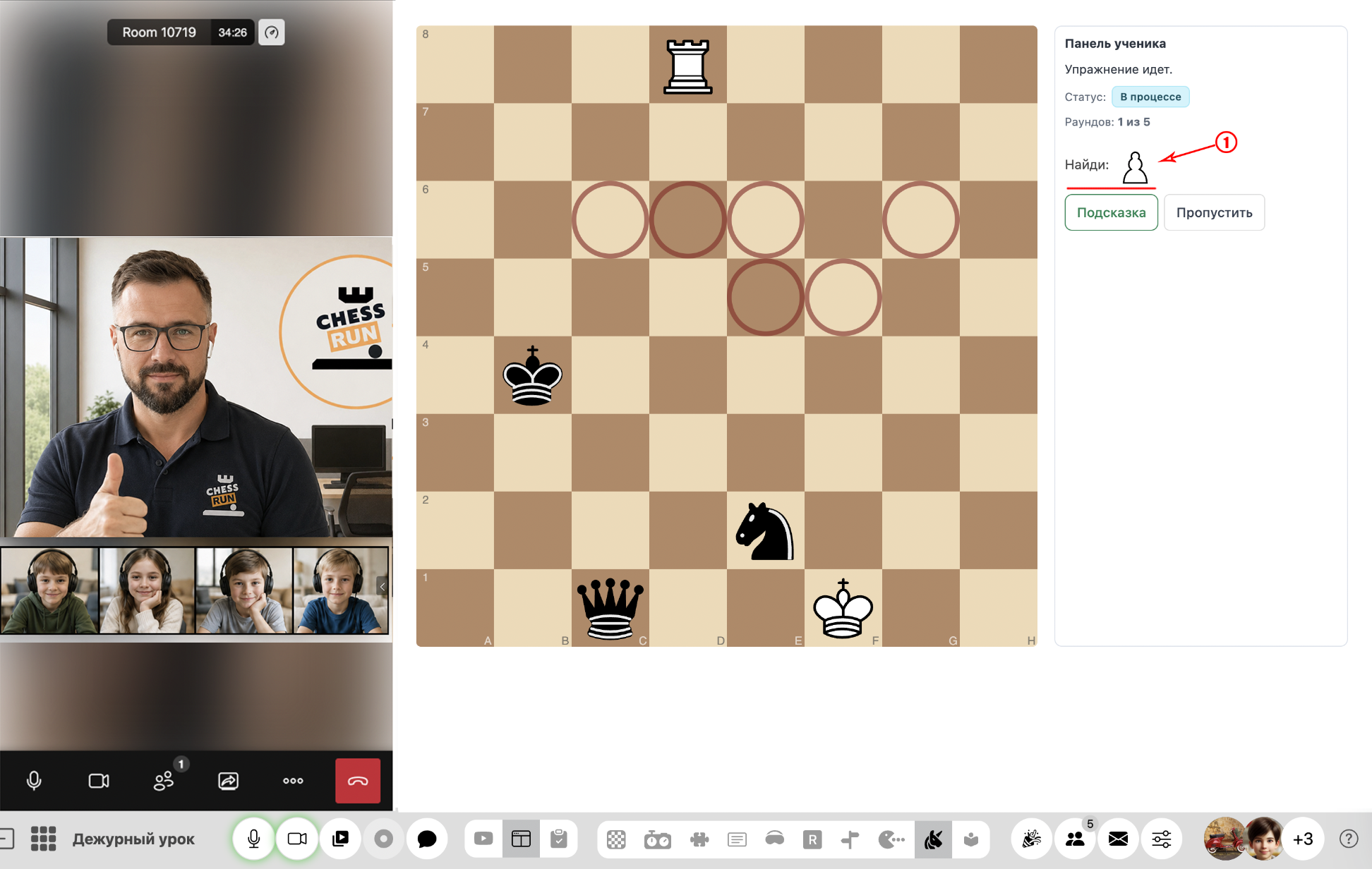Click the Дежурный урок lesson title
The image size is (1372, 869).
[x=133, y=839]
